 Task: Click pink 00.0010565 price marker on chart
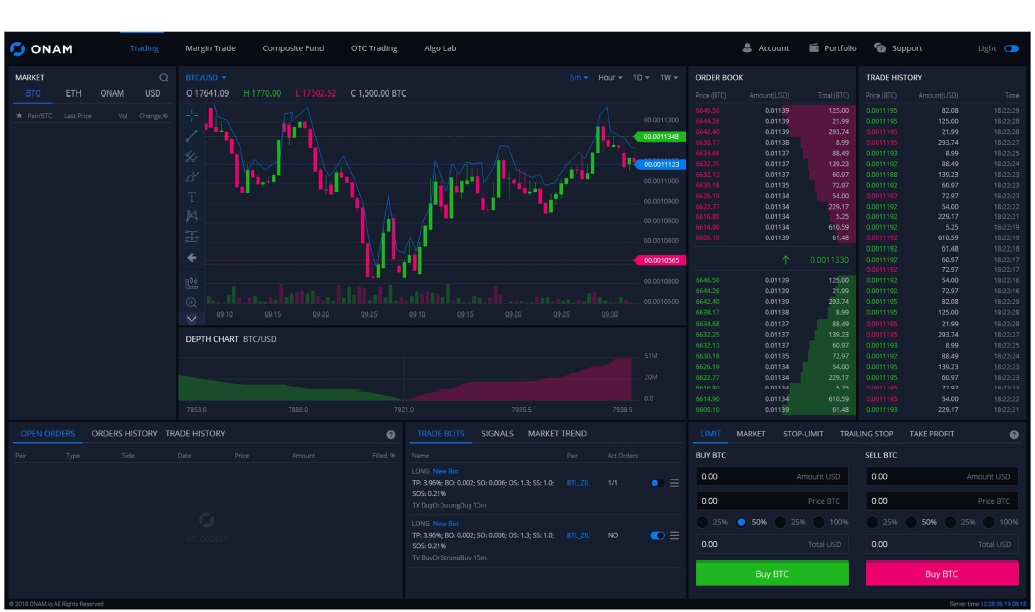click(x=660, y=261)
